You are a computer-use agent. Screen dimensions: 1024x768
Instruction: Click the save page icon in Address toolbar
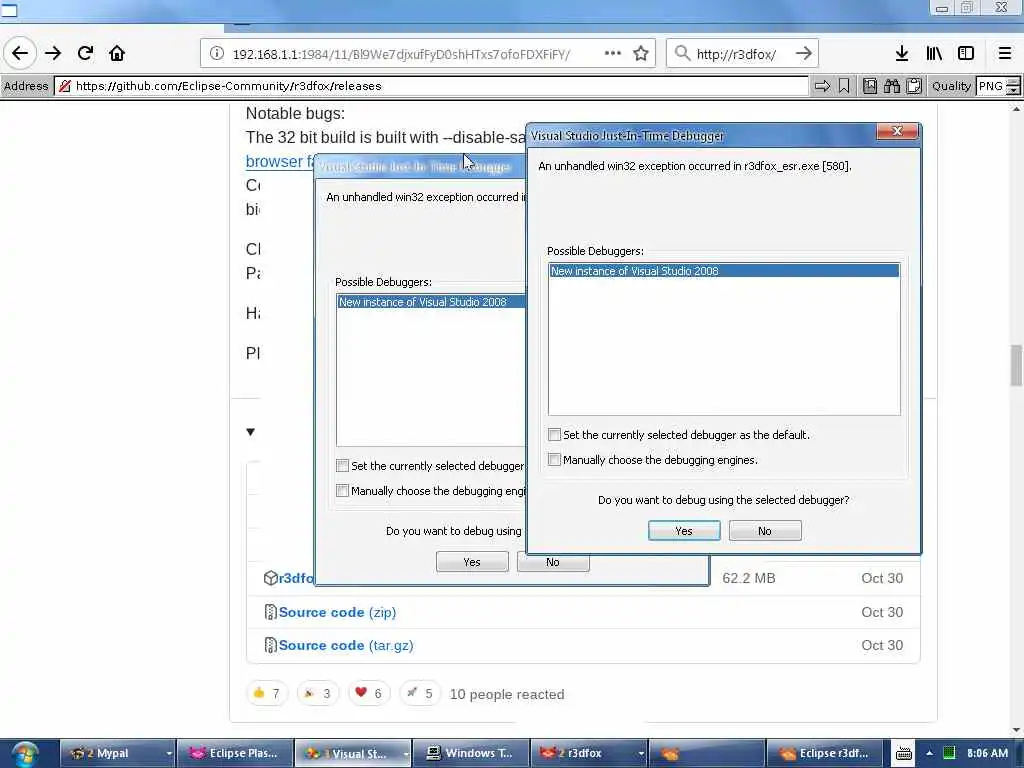(870, 86)
